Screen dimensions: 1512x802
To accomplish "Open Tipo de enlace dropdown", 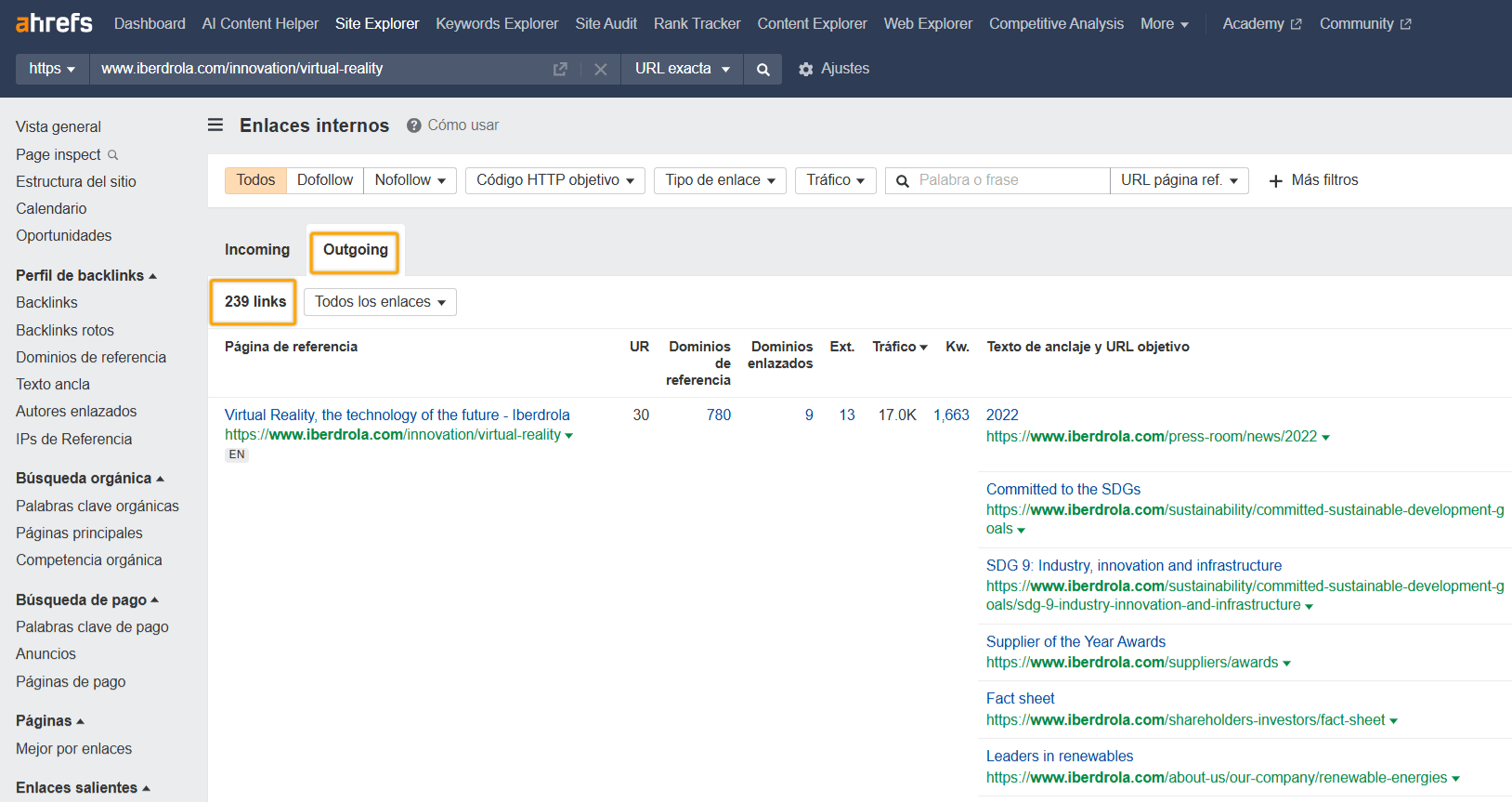I will 720,180.
